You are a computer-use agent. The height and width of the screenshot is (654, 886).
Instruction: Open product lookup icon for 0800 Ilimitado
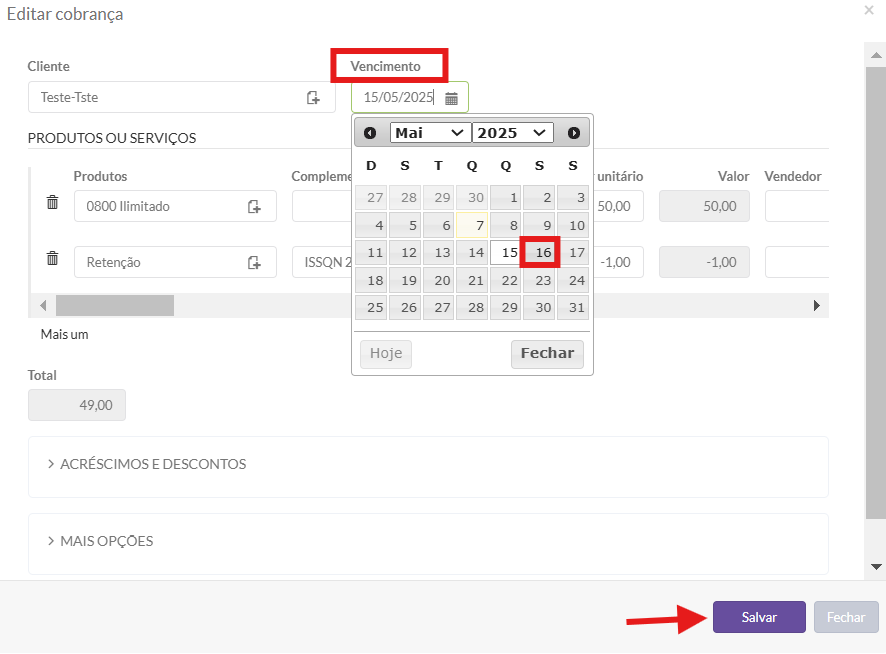click(254, 206)
